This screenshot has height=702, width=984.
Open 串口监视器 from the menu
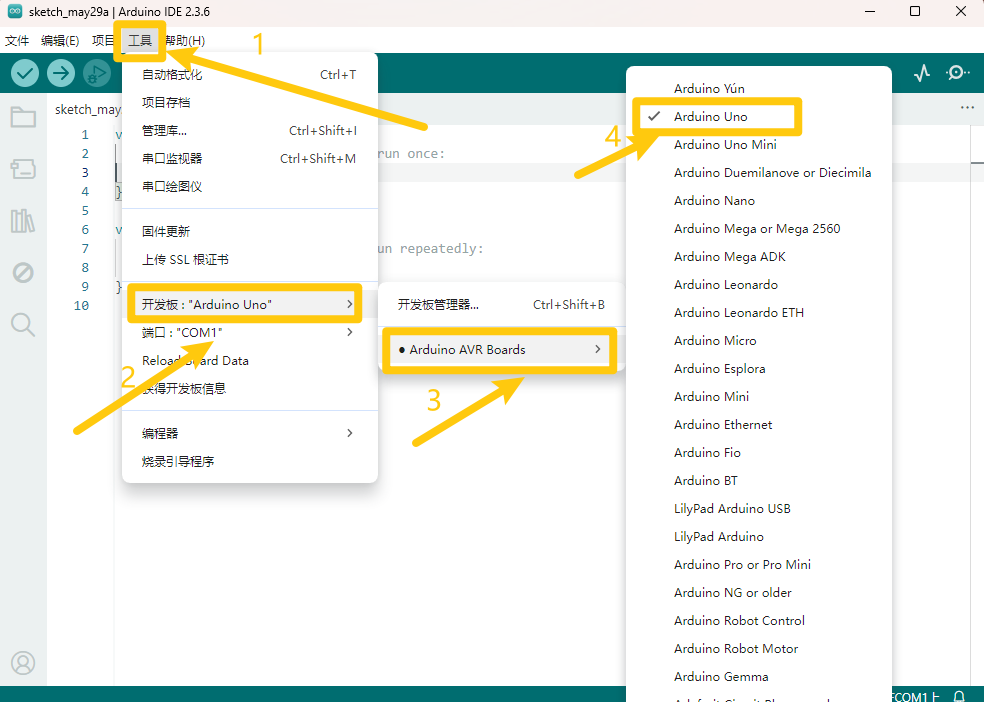[x=250, y=159]
